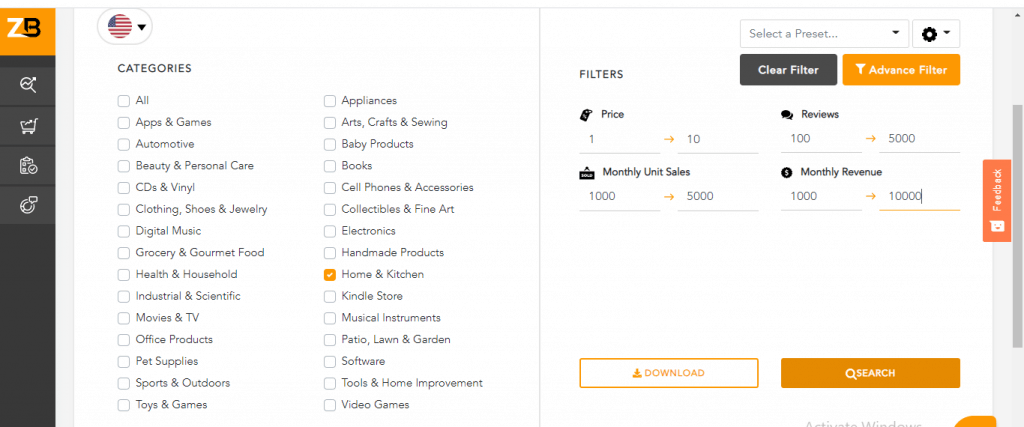
Task: Click the US flag marketplace icon
Action: pyautogui.click(x=120, y=27)
